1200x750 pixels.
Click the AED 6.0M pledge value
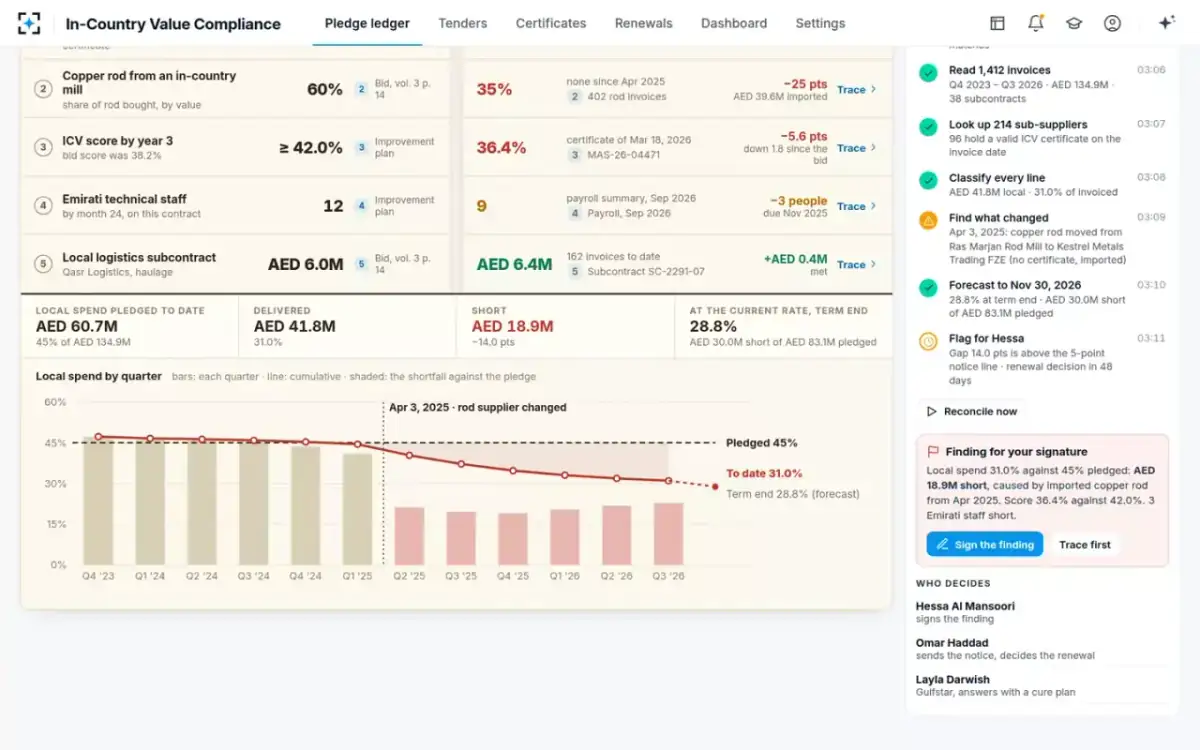[x=305, y=264]
